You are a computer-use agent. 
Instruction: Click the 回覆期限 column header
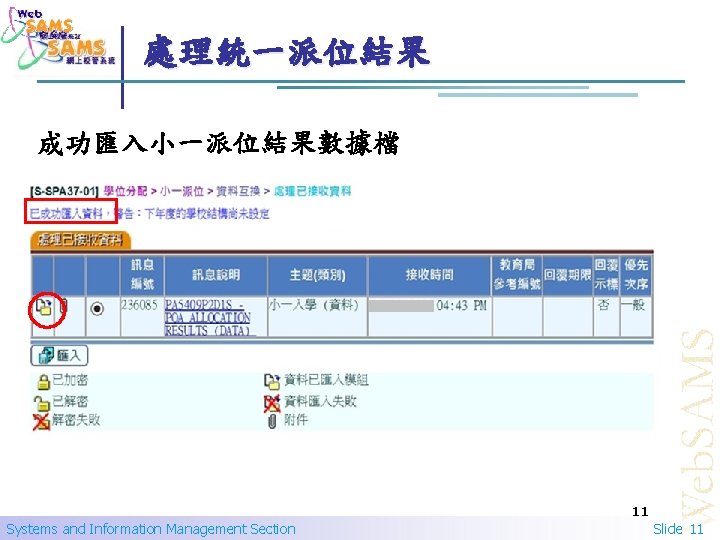(x=568, y=275)
